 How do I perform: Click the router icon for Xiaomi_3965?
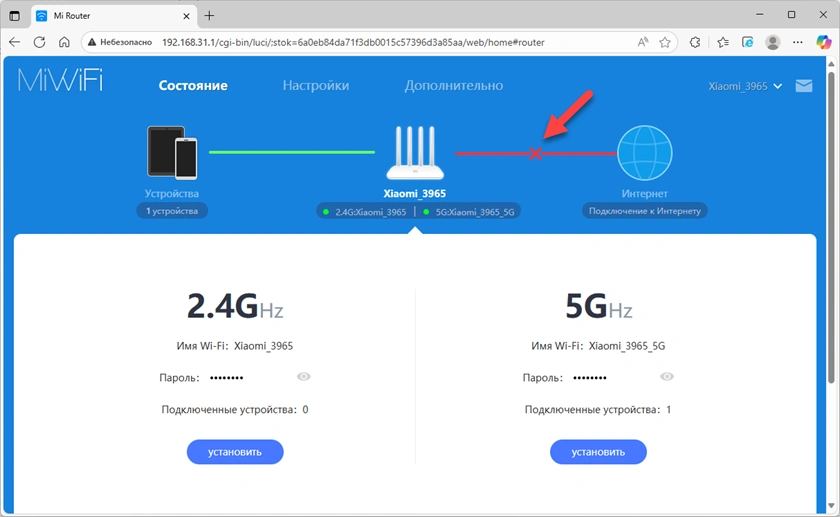[x=414, y=154]
